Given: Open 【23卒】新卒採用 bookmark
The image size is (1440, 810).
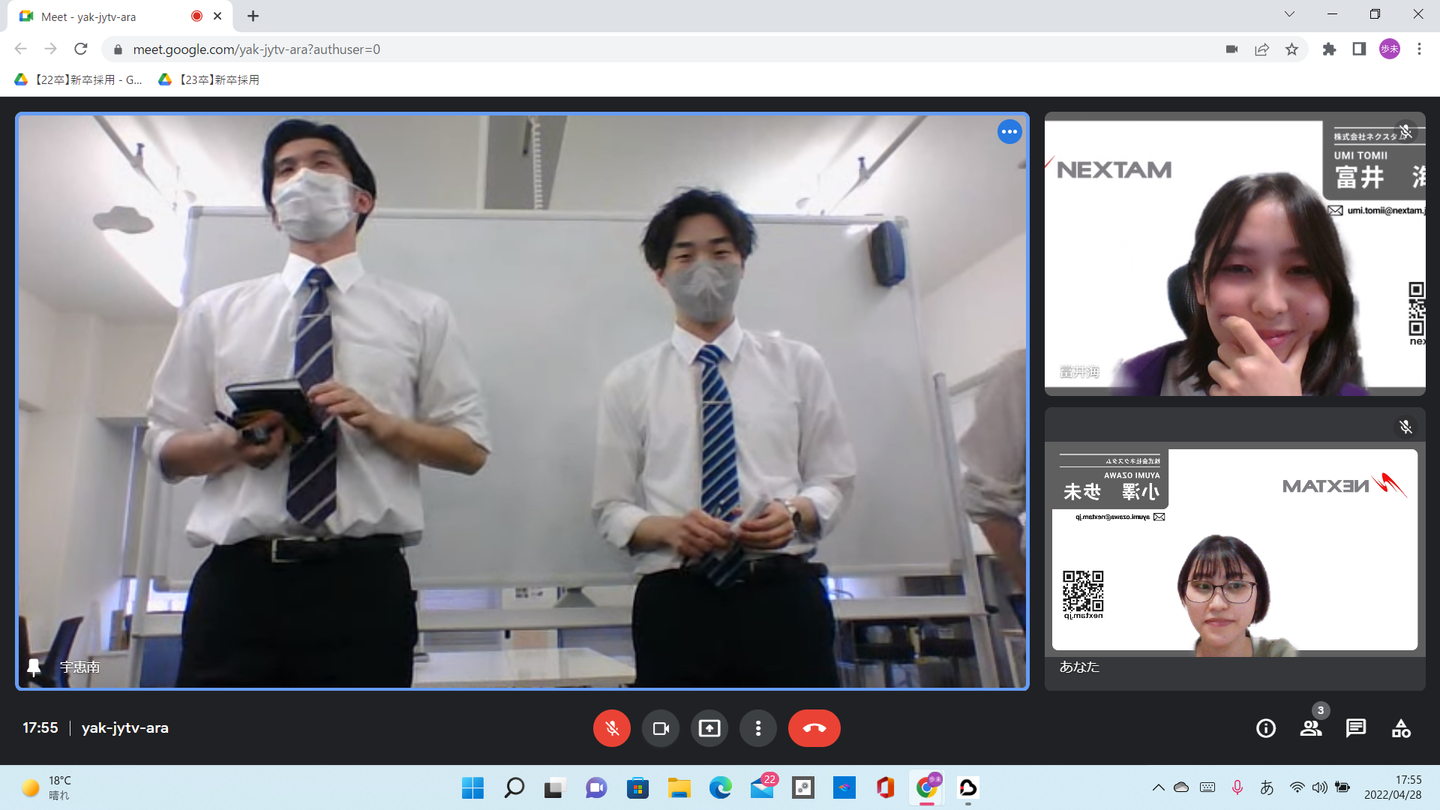Looking at the screenshot, I should pyautogui.click(x=209, y=80).
